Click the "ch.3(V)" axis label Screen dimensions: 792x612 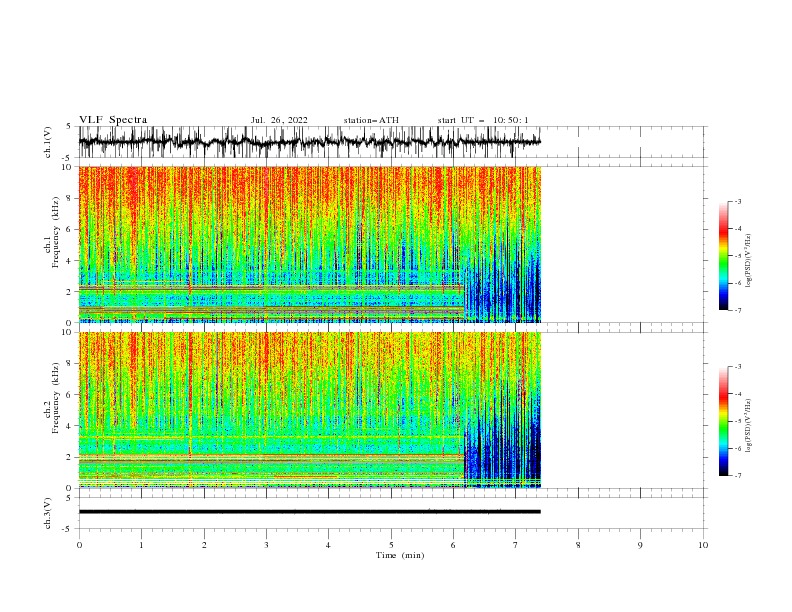(48, 513)
